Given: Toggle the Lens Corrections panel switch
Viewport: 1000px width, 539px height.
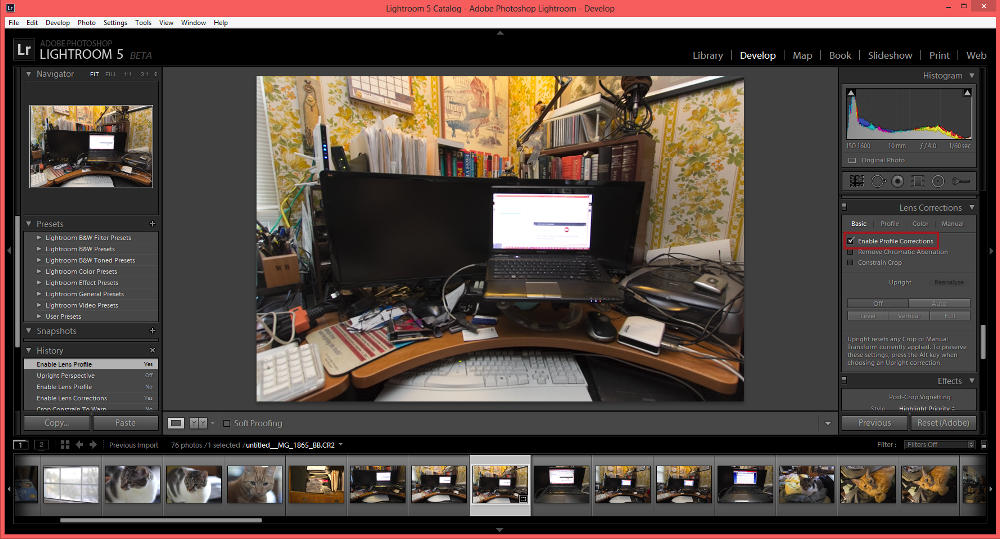Looking at the screenshot, I should [844, 207].
